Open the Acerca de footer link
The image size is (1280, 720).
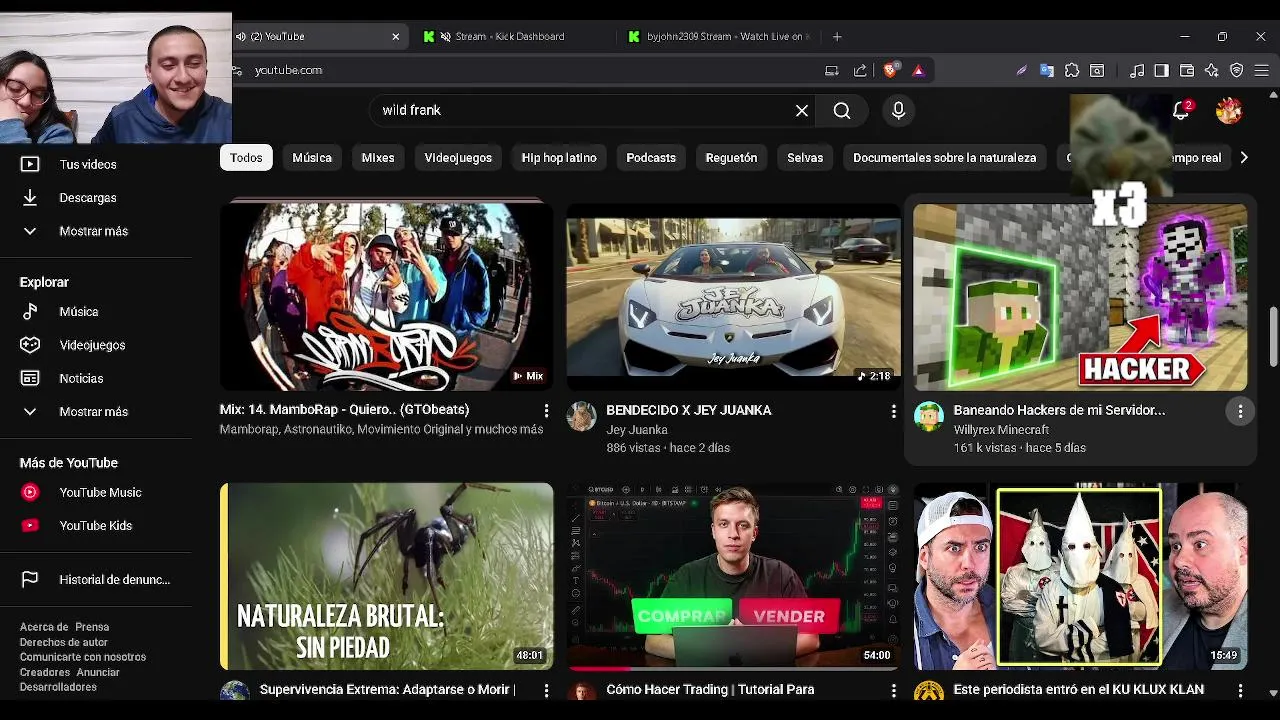click(44, 627)
